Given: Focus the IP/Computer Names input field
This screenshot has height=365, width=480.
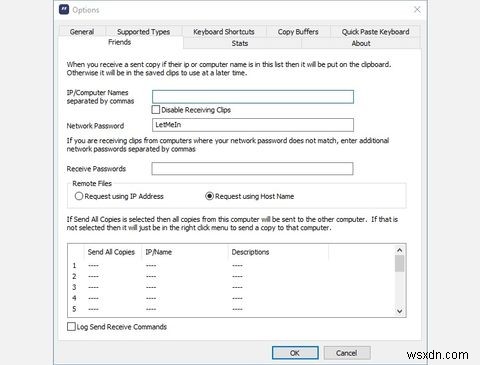Looking at the screenshot, I should point(253,97).
